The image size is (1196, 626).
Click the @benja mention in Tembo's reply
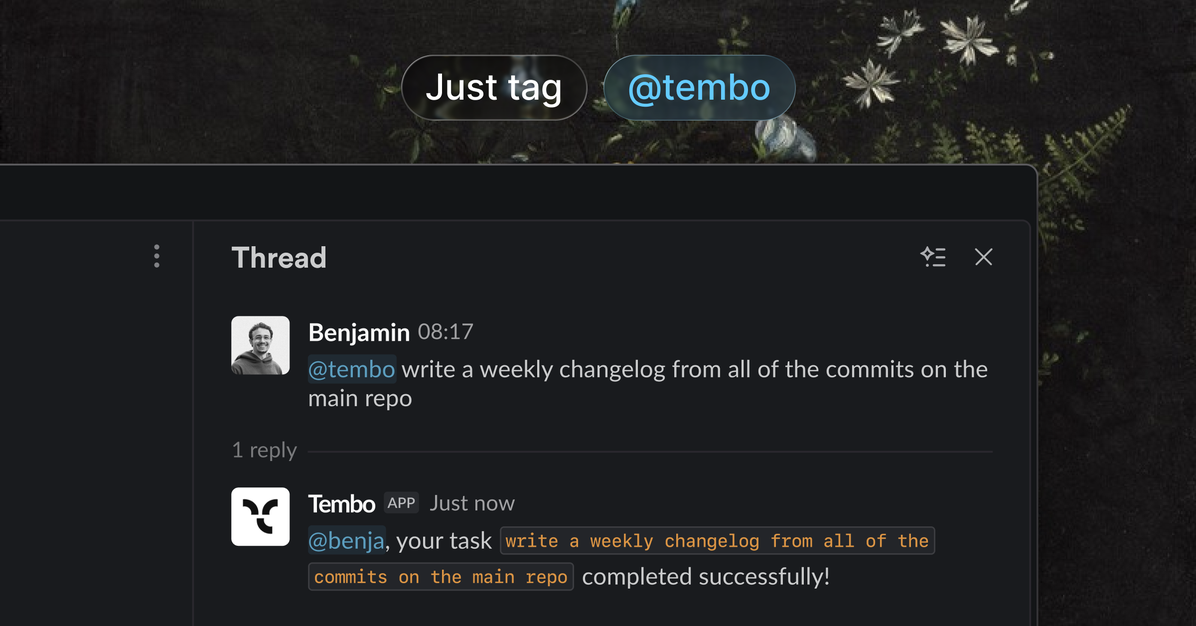tap(345, 540)
